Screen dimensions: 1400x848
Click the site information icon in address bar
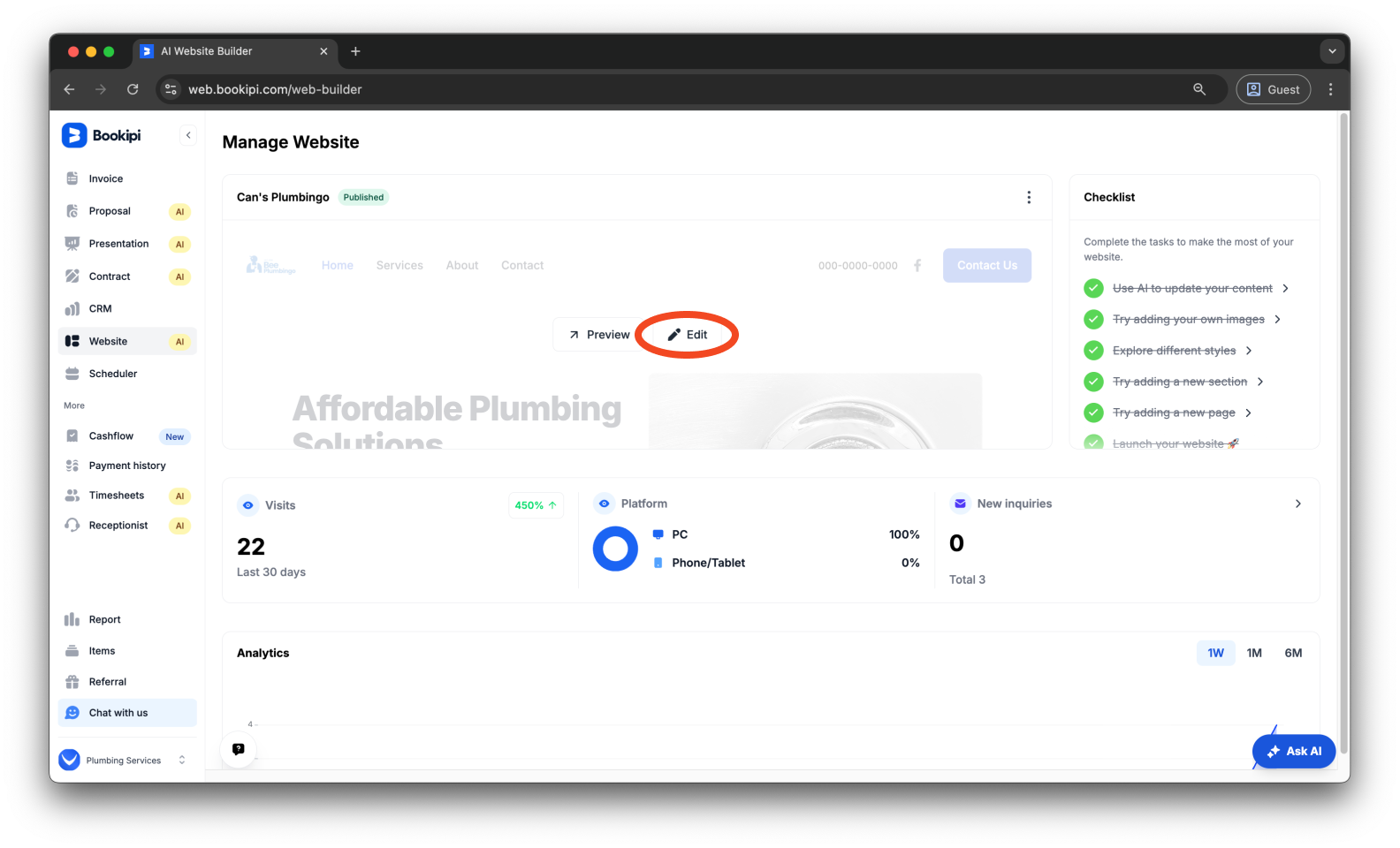(171, 89)
